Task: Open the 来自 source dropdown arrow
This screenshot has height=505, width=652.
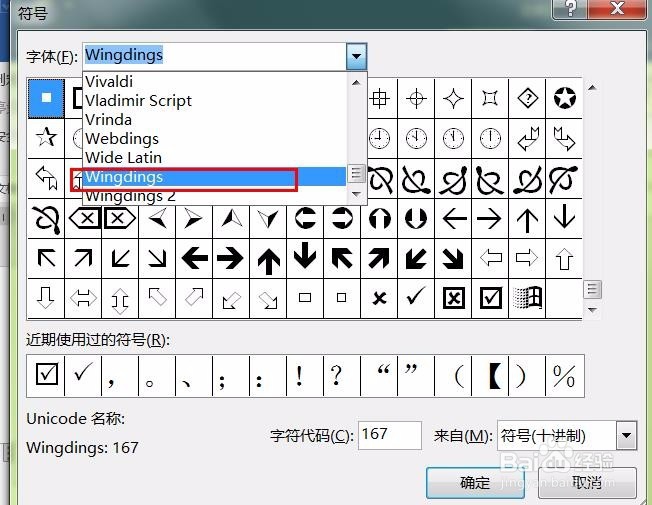Action: point(626,436)
